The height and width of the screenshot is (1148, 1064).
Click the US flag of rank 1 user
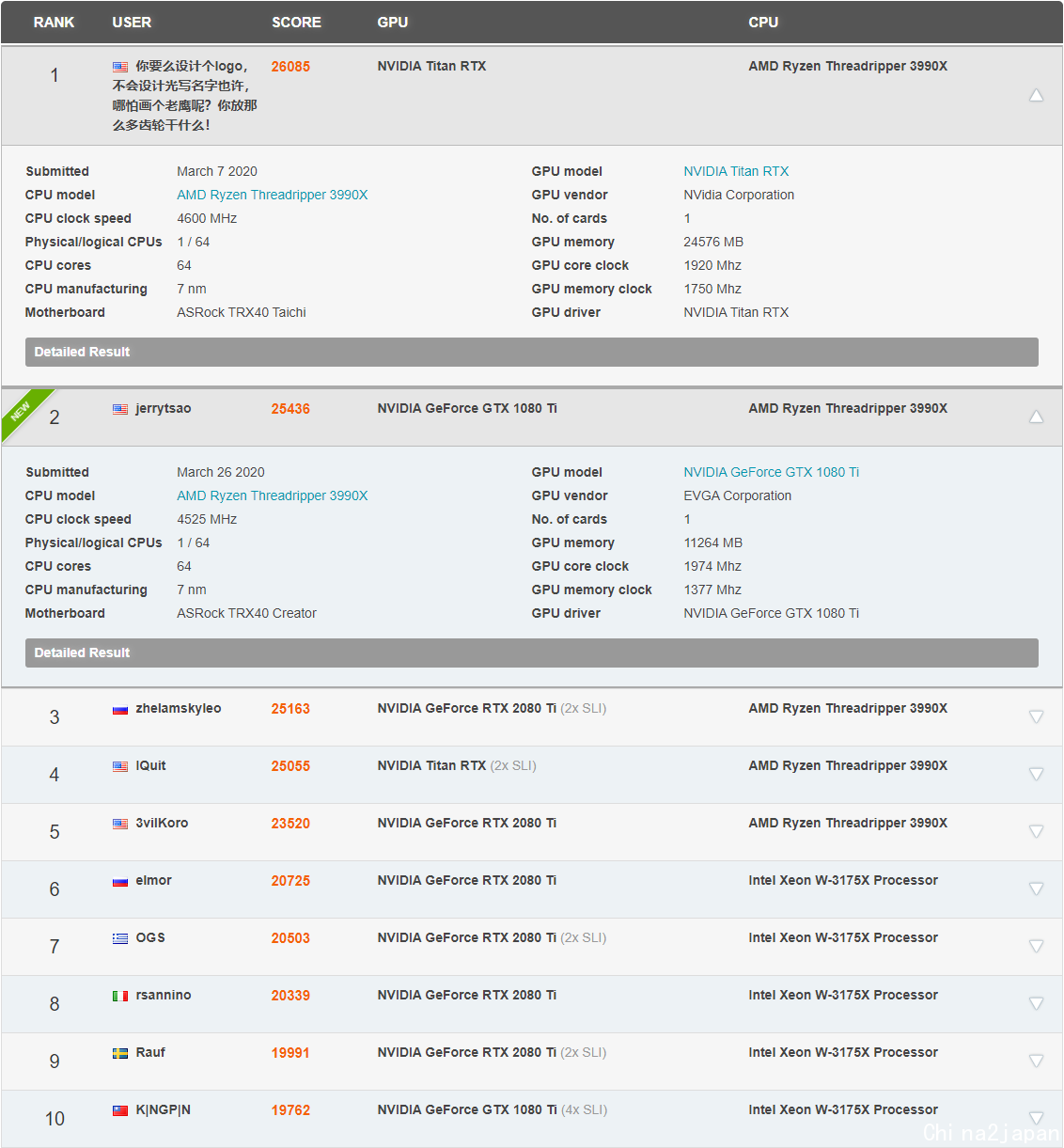120,67
